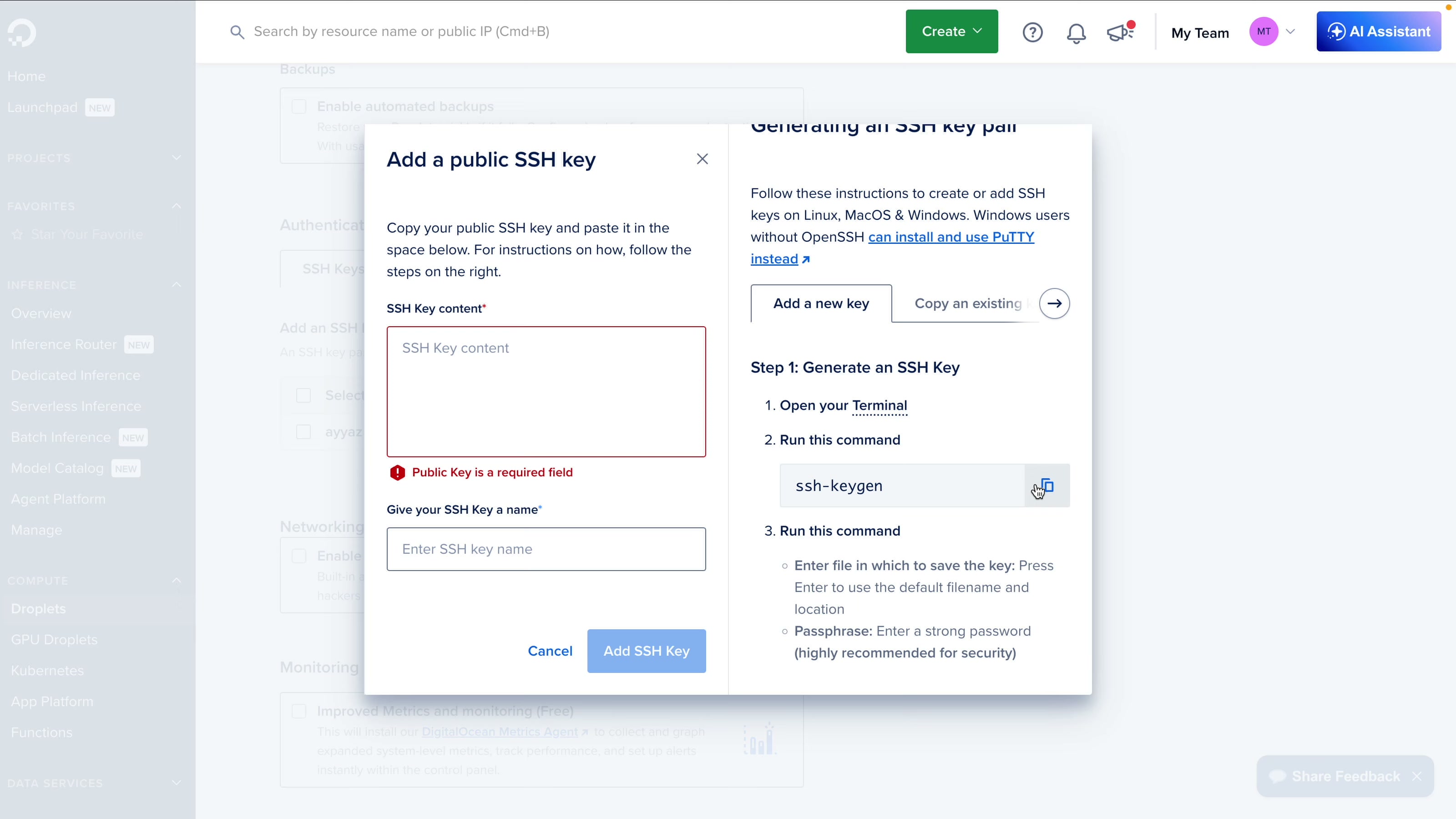Click the search magnifier icon

coord(237,32)
